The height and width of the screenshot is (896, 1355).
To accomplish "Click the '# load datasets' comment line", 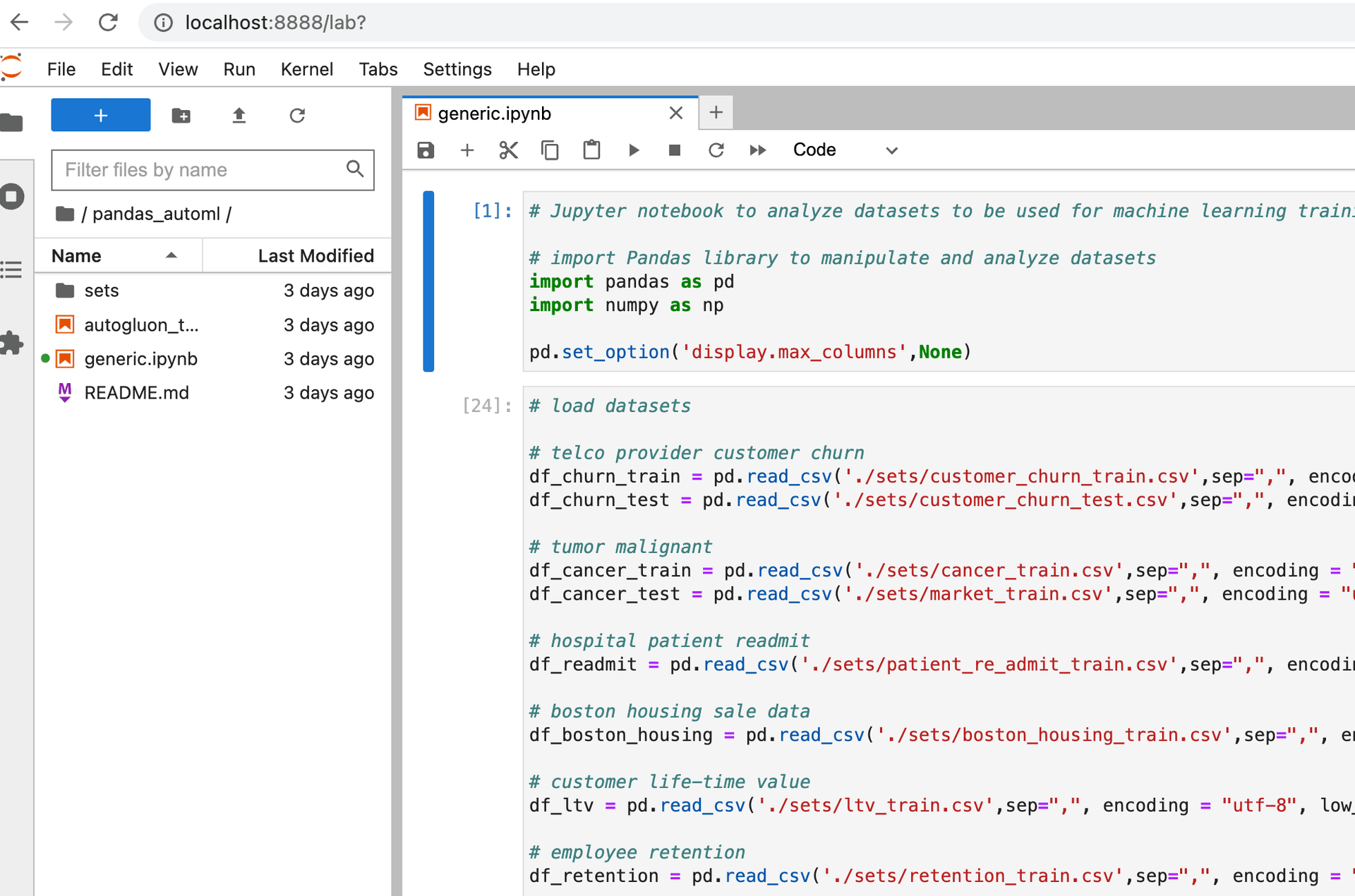I will click(610, 406).
